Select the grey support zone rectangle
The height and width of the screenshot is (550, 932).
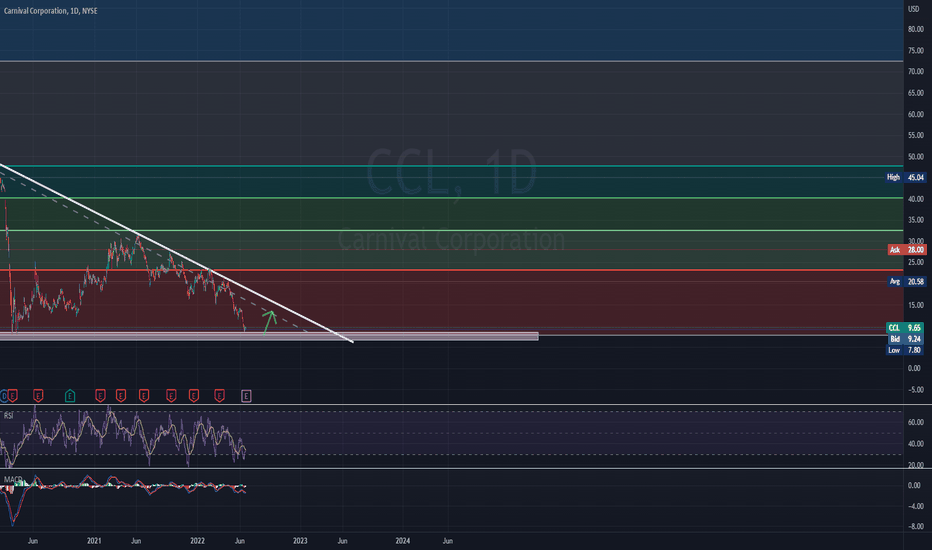point(269,337)
